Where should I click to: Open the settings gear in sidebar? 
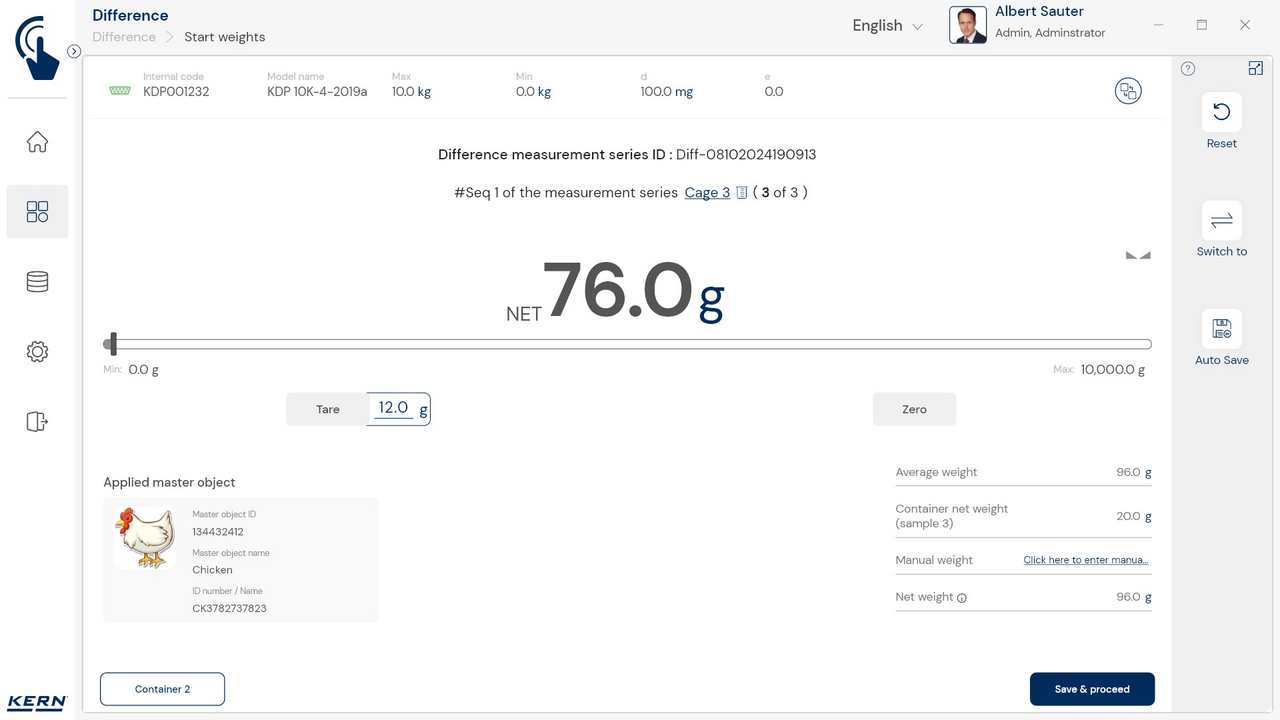pos(37,352)
